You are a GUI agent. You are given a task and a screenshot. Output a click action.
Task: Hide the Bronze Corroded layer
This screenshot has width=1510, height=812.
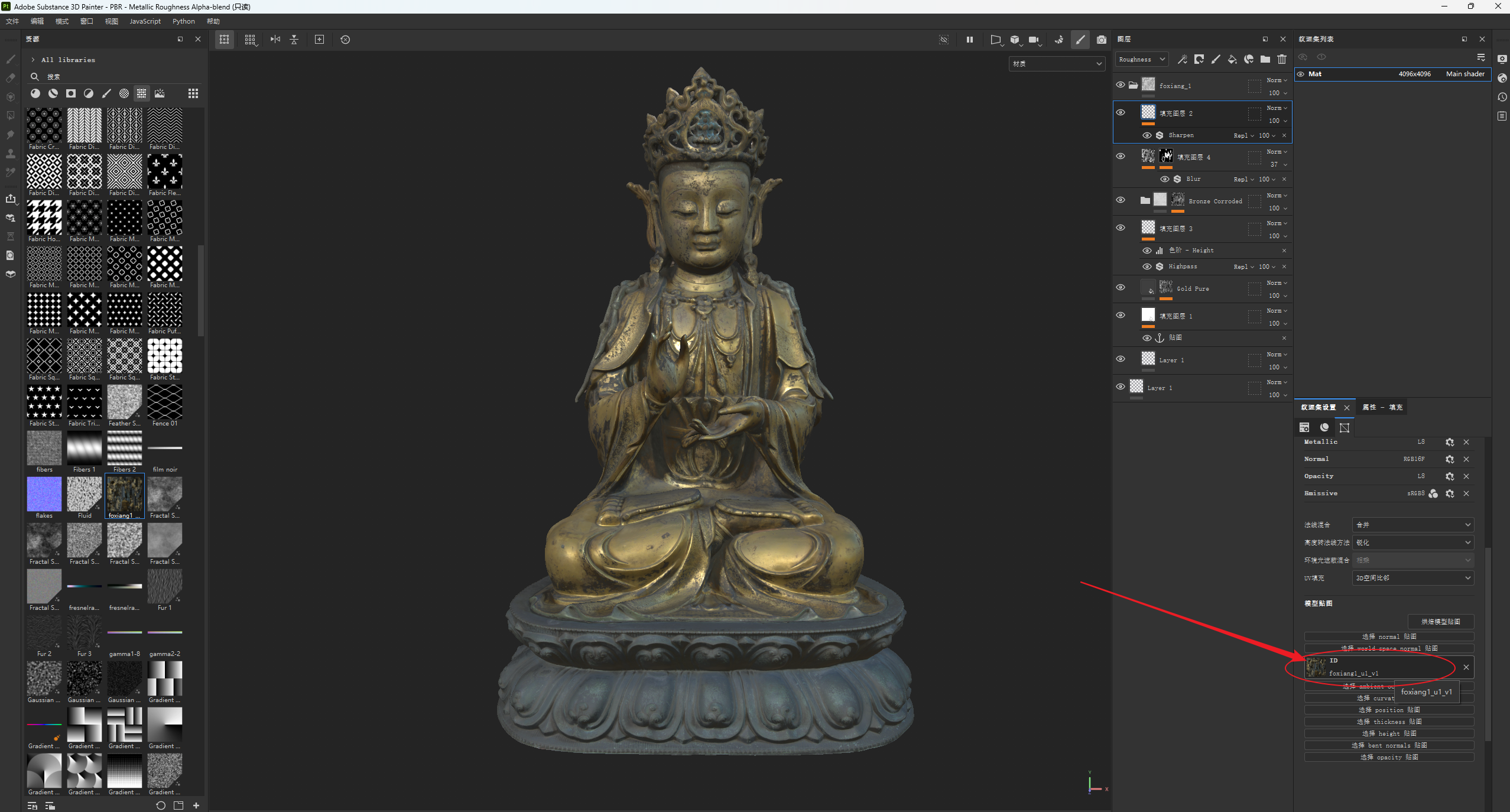pos(1120,200)
